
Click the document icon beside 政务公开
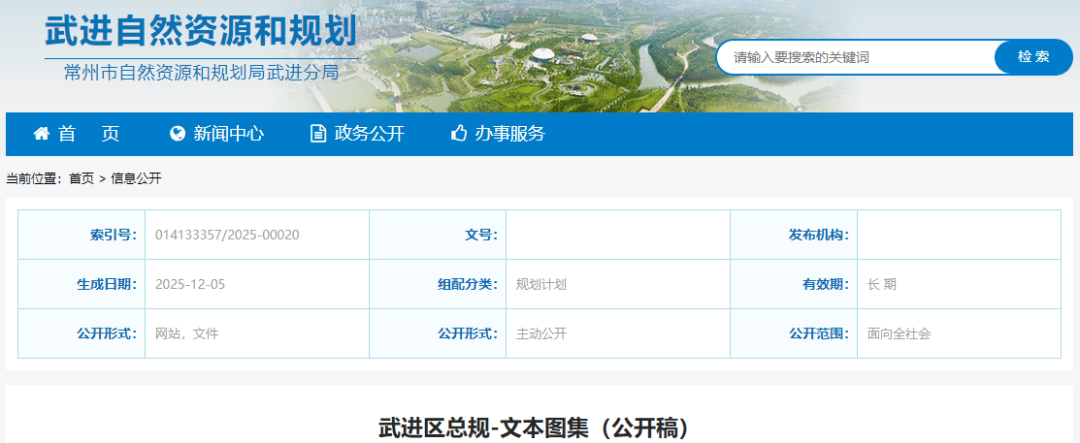click(x=318, y=134)
